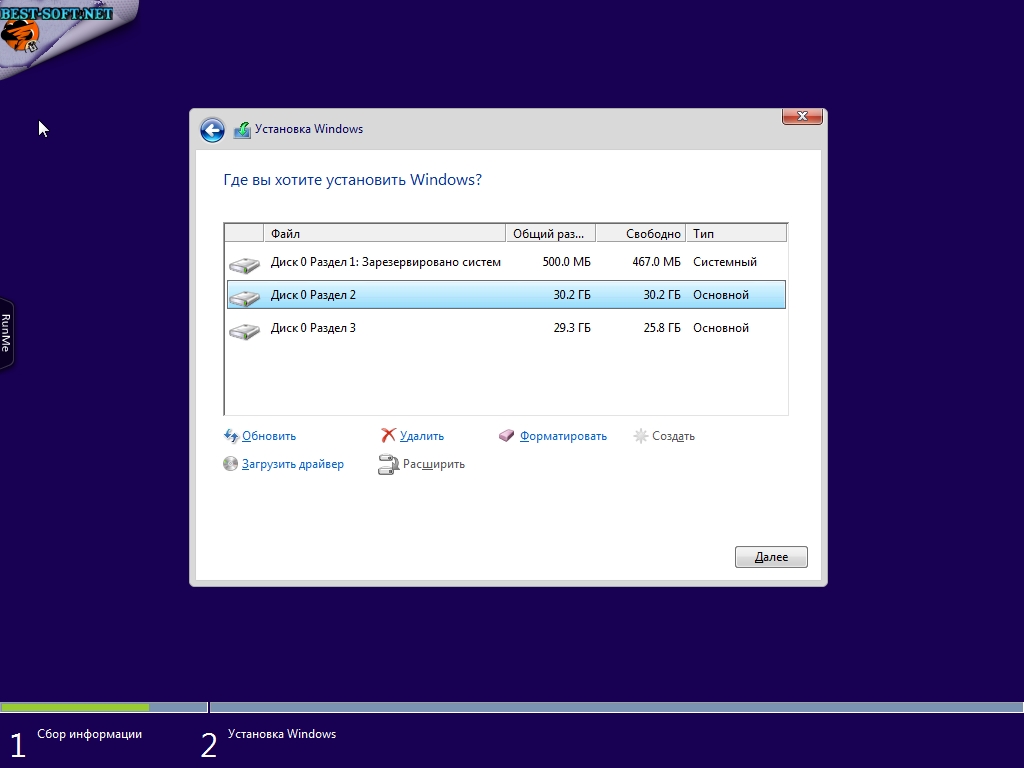Select the 29.3 ГБ partition row

pyautogui.click(x=506, y=328)
